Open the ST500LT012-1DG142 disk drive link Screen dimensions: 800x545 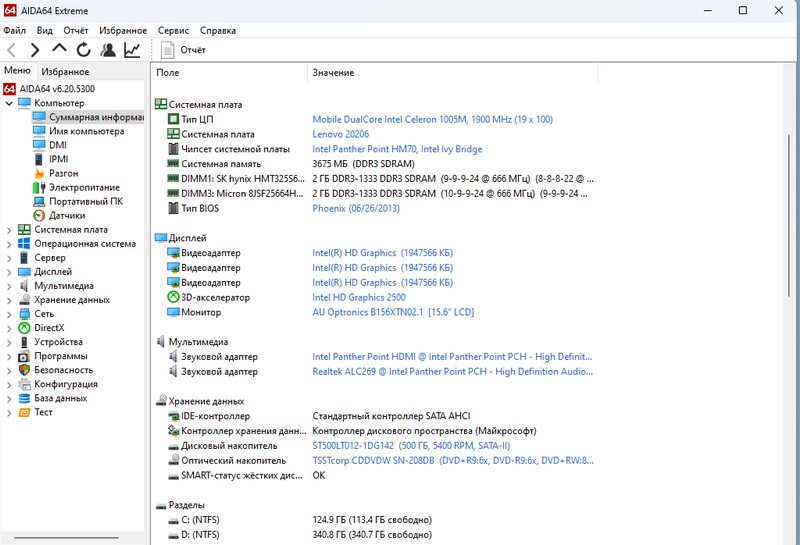411,445
